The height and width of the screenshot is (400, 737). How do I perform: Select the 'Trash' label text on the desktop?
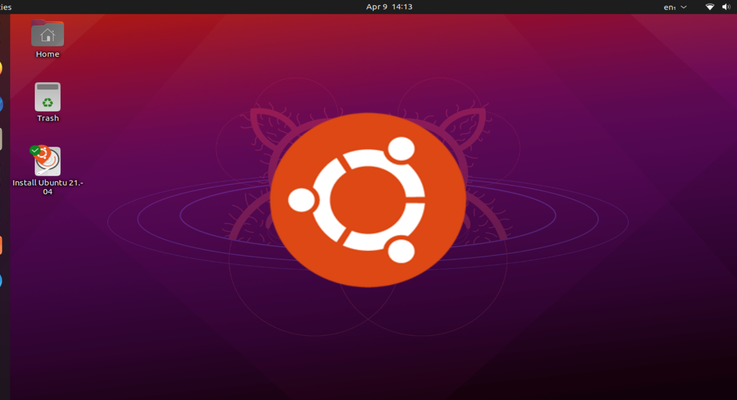pos(48,118)
